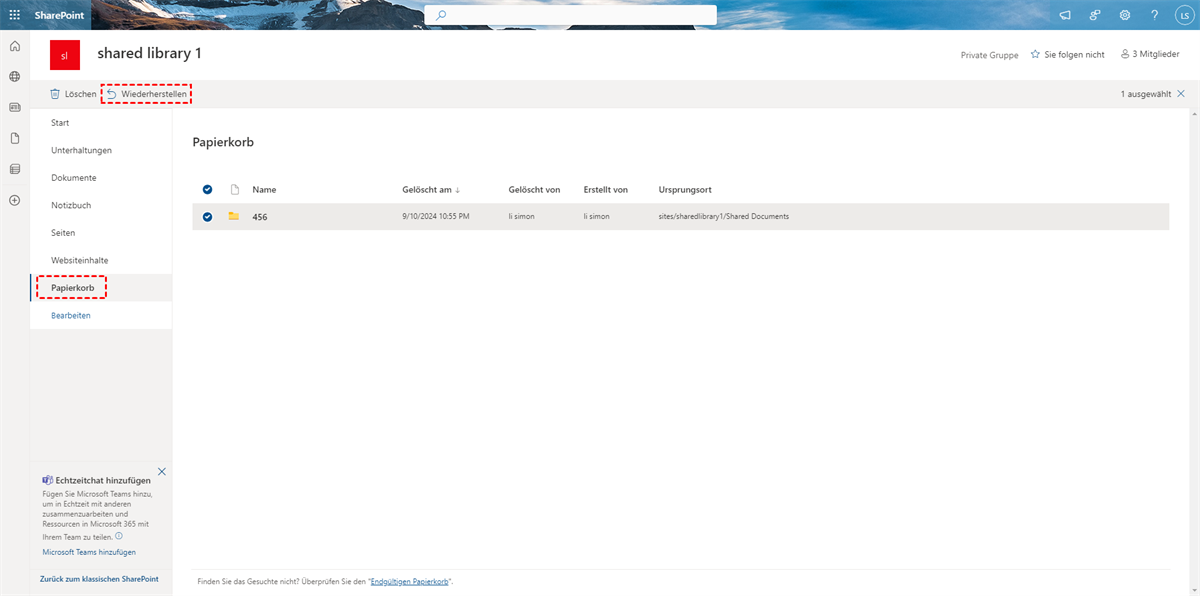Image resolution: width=1200 pixels, height=596 pixels.
Task: Click 'Microsoft Teams hinzufügen' link
Action: 89,552
